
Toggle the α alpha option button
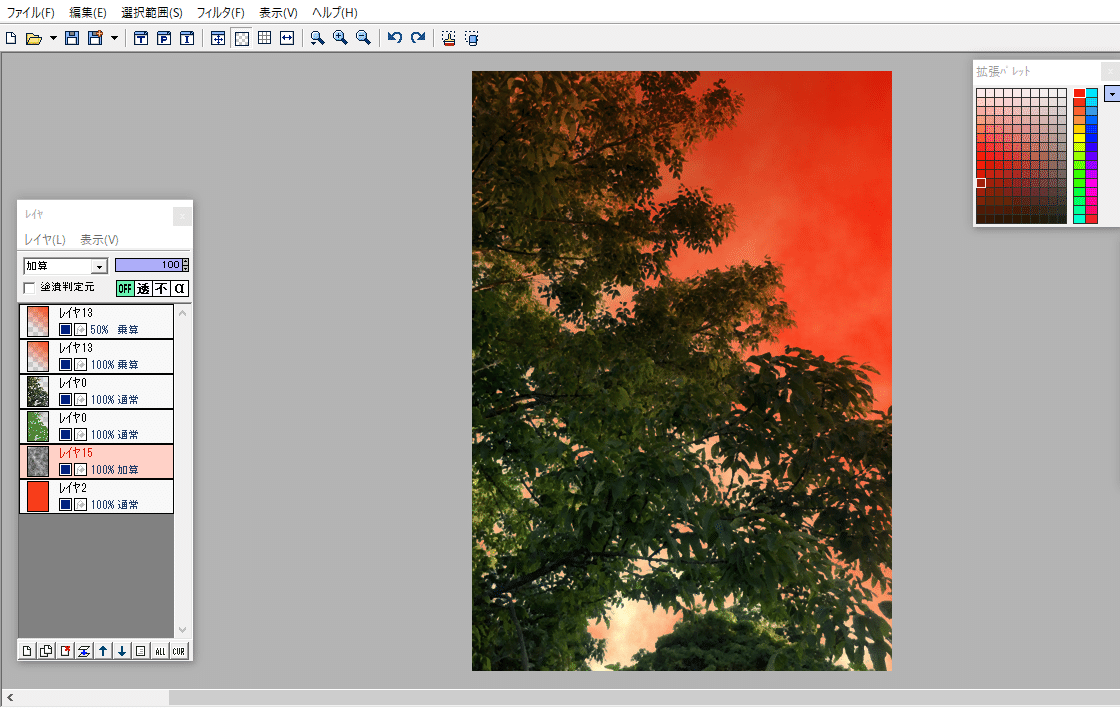[180, 289]
